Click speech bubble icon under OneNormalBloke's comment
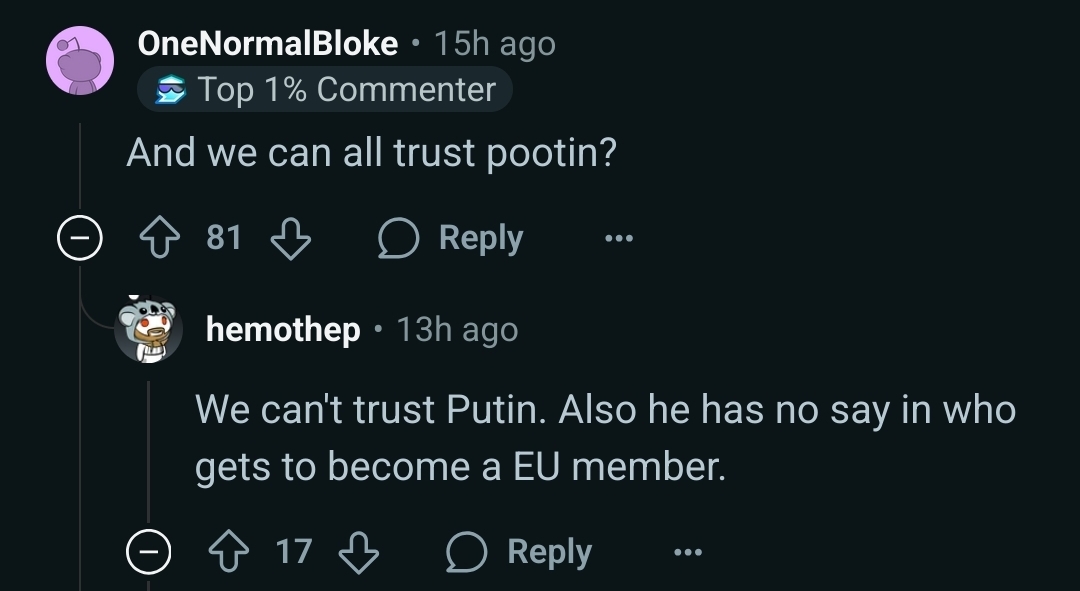Screen dimensions: 1080x591 click(x=398, y=238)
